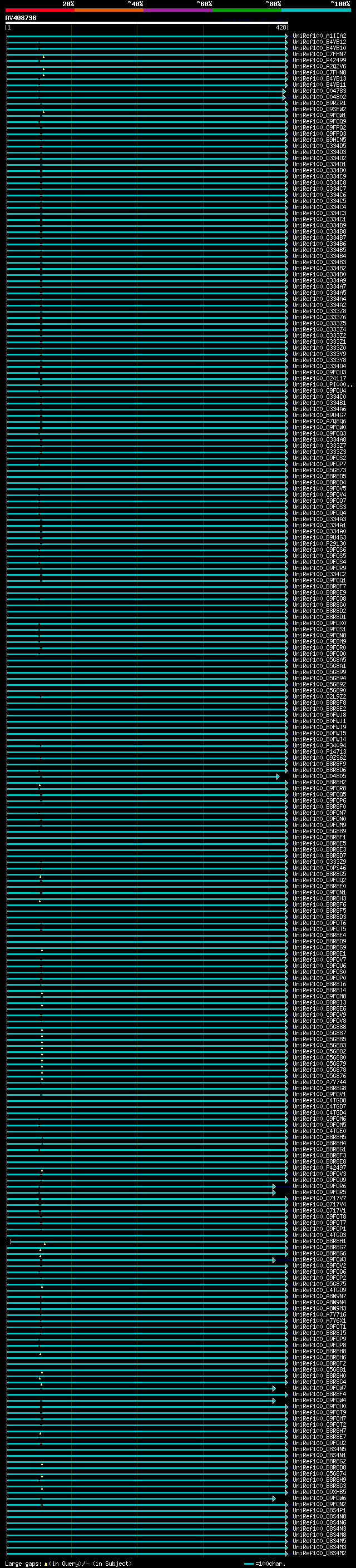Select hit label UniRef100_B9RZR1

tap(319, 103)
